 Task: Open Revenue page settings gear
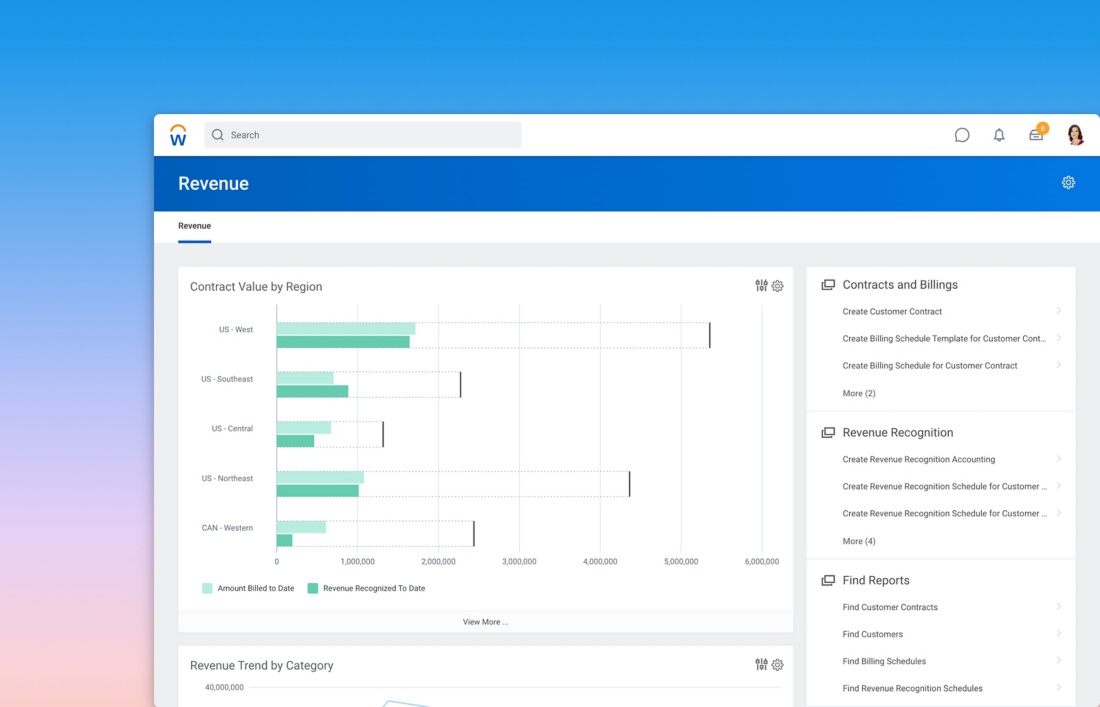[x=1068, y=183]
